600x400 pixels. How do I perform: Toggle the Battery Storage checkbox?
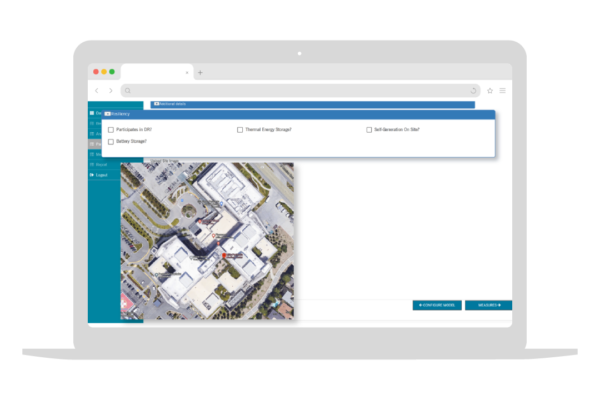110,141
